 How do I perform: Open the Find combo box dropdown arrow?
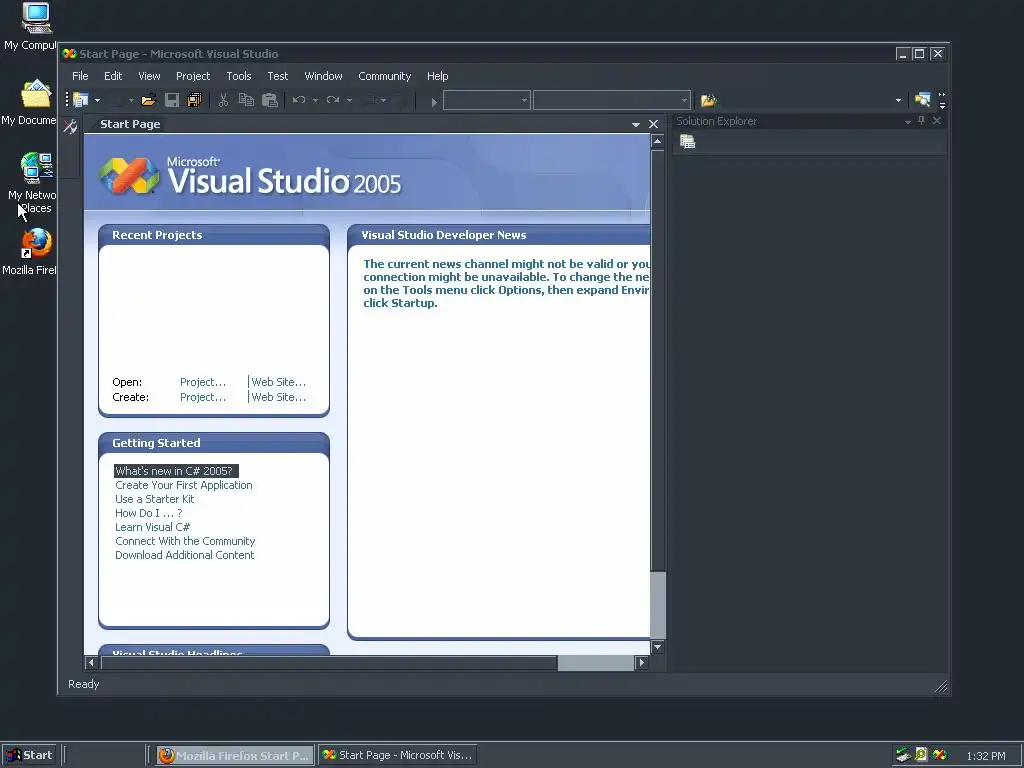click(x=898, y=101)
